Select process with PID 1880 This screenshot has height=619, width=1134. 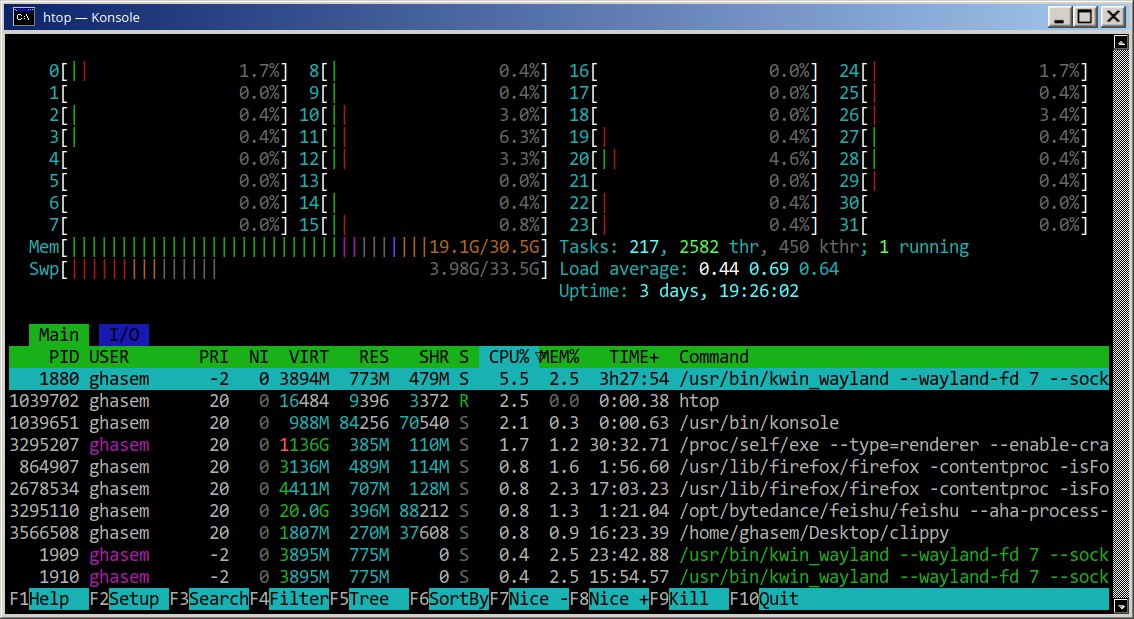coord(558,379)
